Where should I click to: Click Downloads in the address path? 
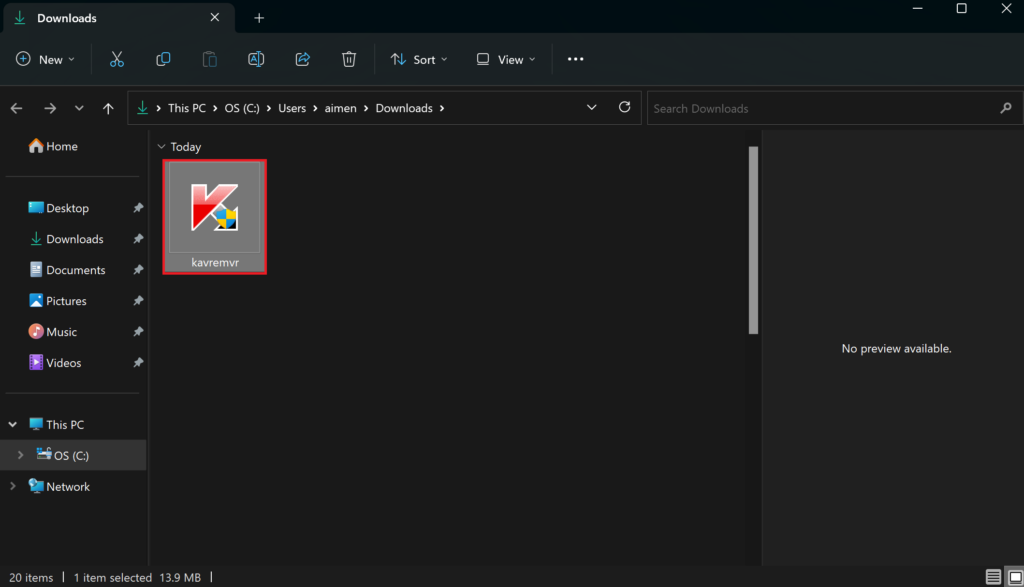(404, 108)
